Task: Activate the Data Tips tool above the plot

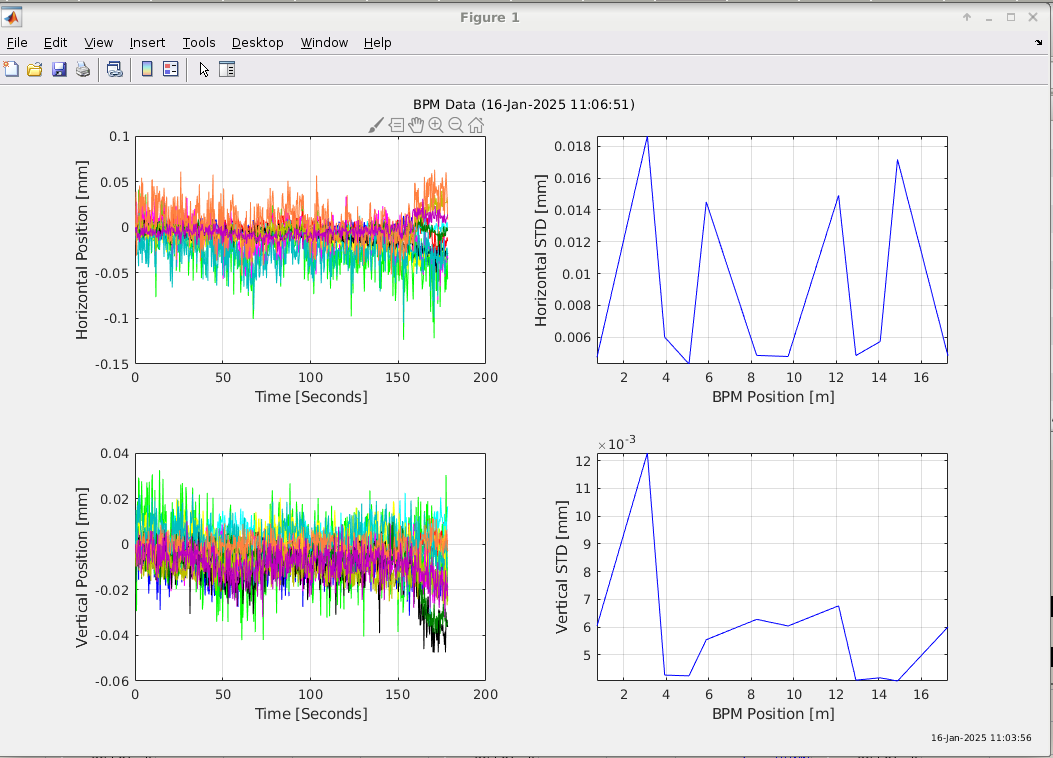Action: click(x=396, y=125)
